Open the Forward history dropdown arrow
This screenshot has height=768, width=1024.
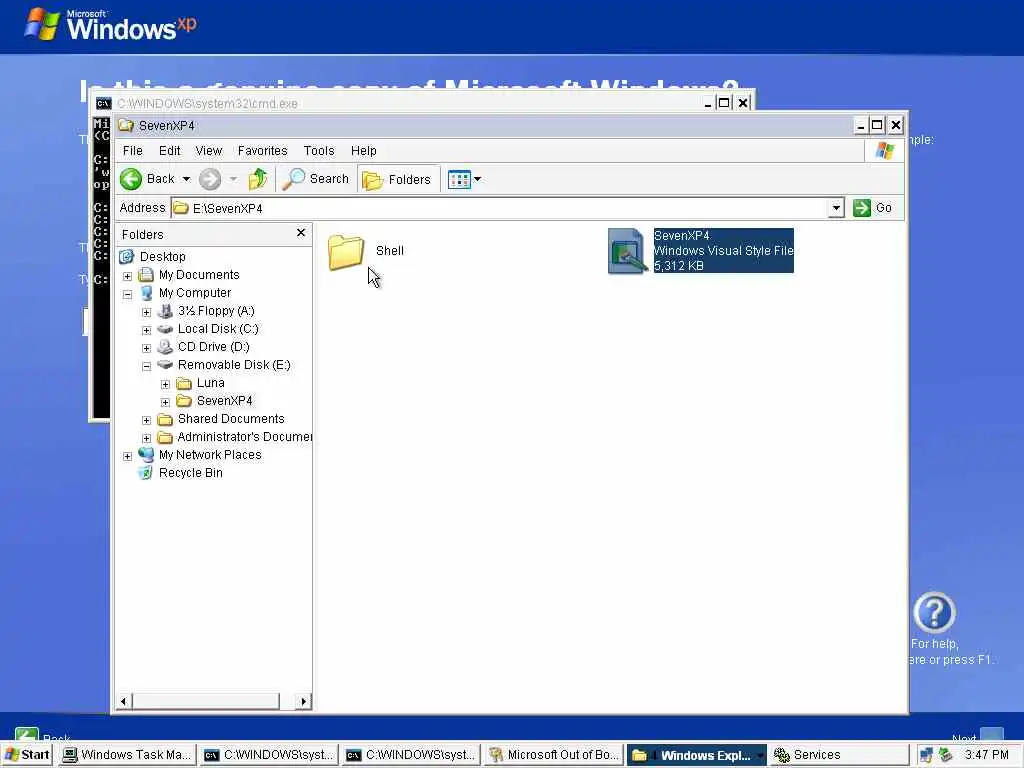tap(233, 179)
